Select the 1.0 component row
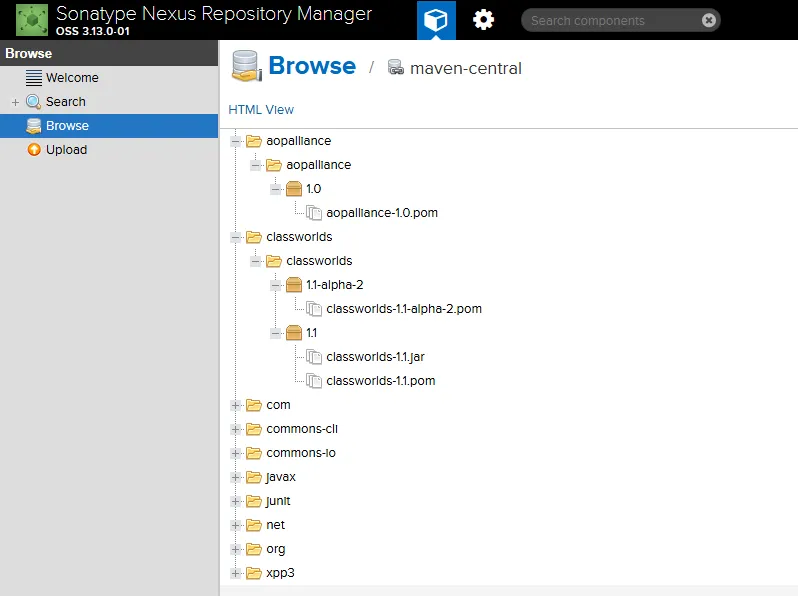798x596 pixels. (x=314, y=189)
